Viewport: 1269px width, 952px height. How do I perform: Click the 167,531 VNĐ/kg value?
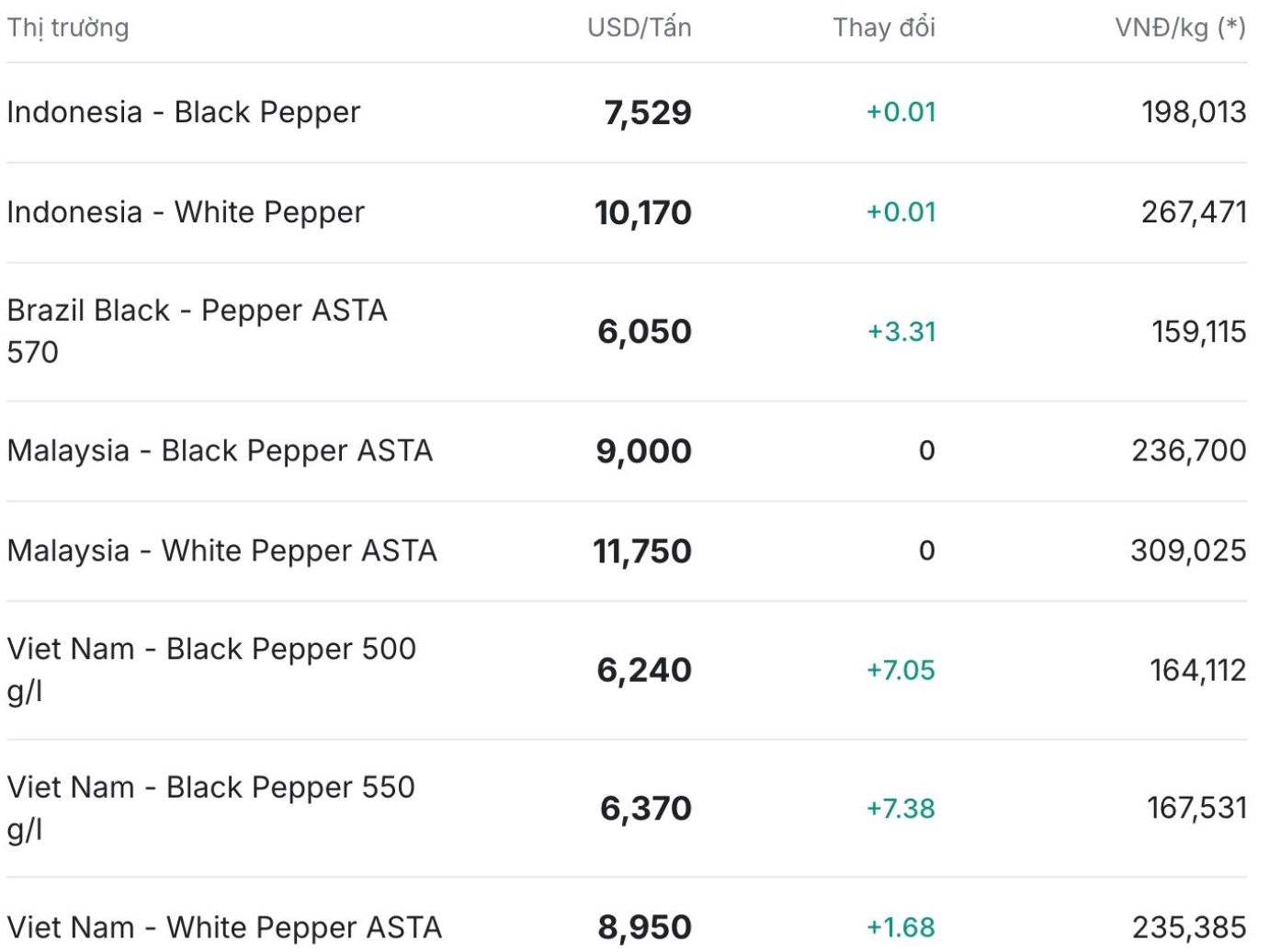pos(1195,808)
